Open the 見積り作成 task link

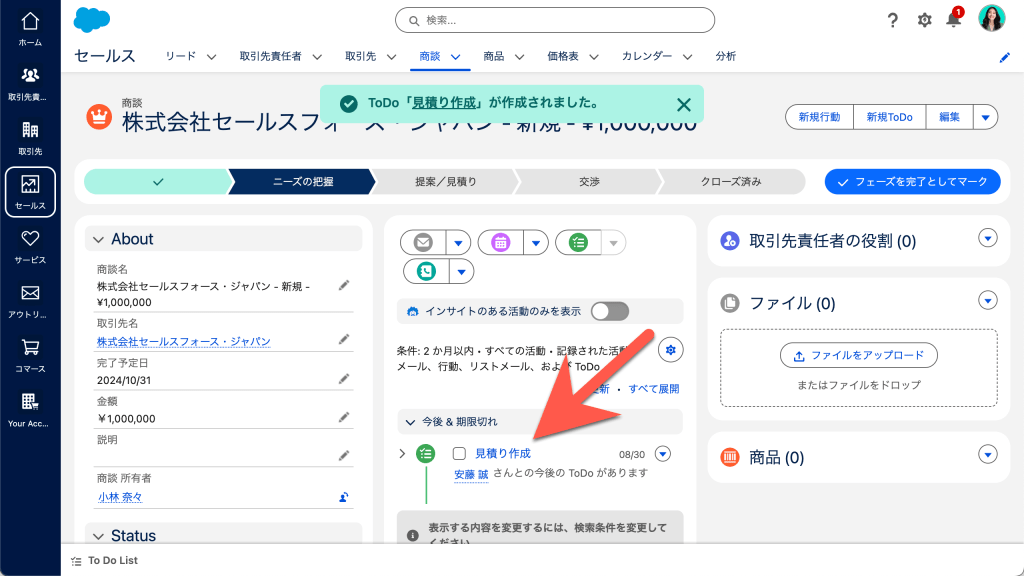pos(503,453)
